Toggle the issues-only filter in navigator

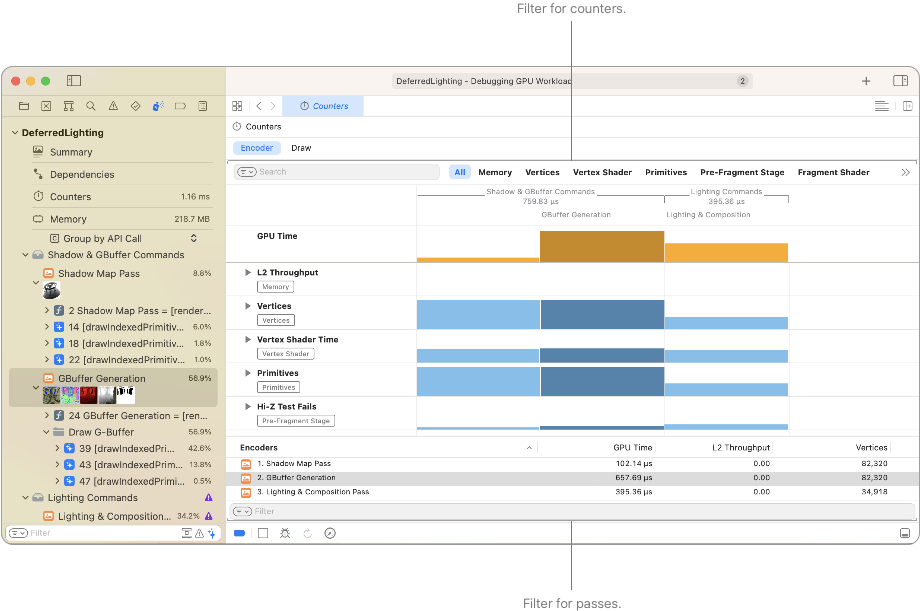(x=198, y=533)
